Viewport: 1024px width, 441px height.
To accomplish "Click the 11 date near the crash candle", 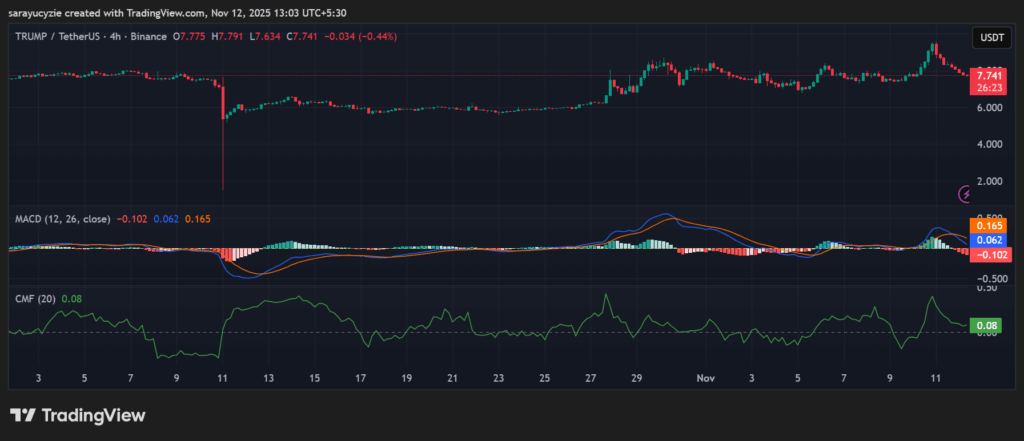I will (x=222, y=379).
